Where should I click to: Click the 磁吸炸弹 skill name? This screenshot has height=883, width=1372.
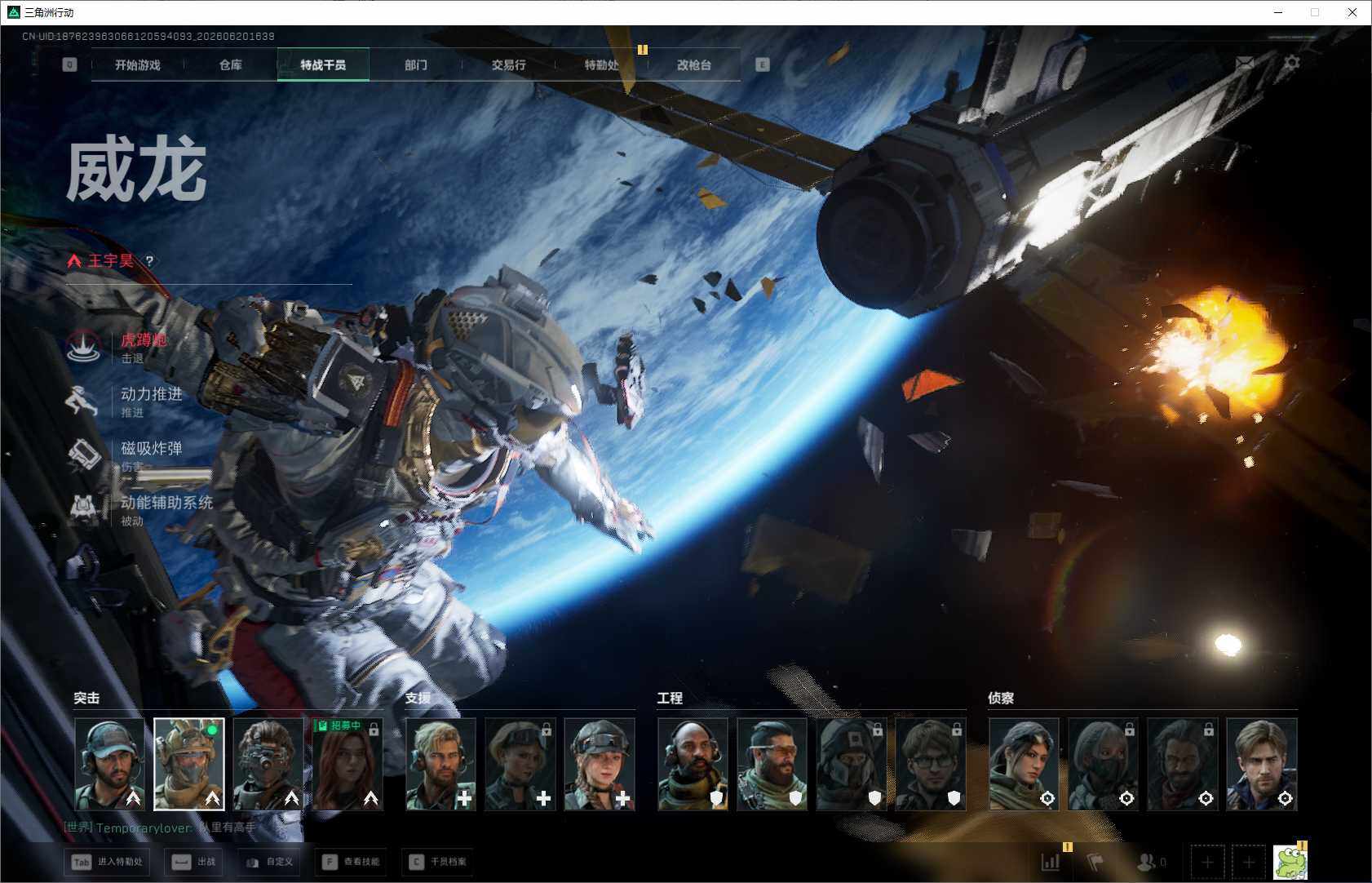pos(152,448)
